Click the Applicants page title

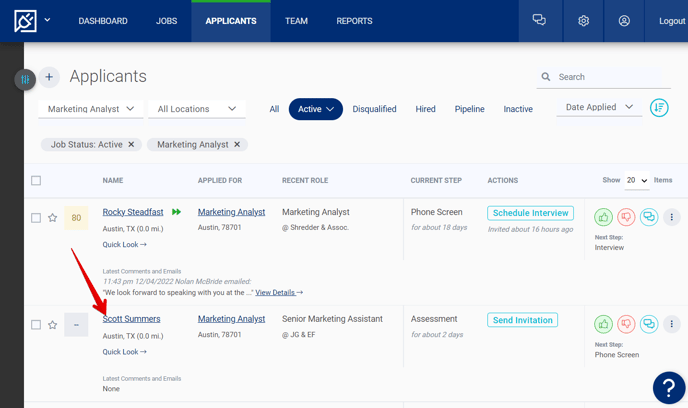[x=108, y=76]
